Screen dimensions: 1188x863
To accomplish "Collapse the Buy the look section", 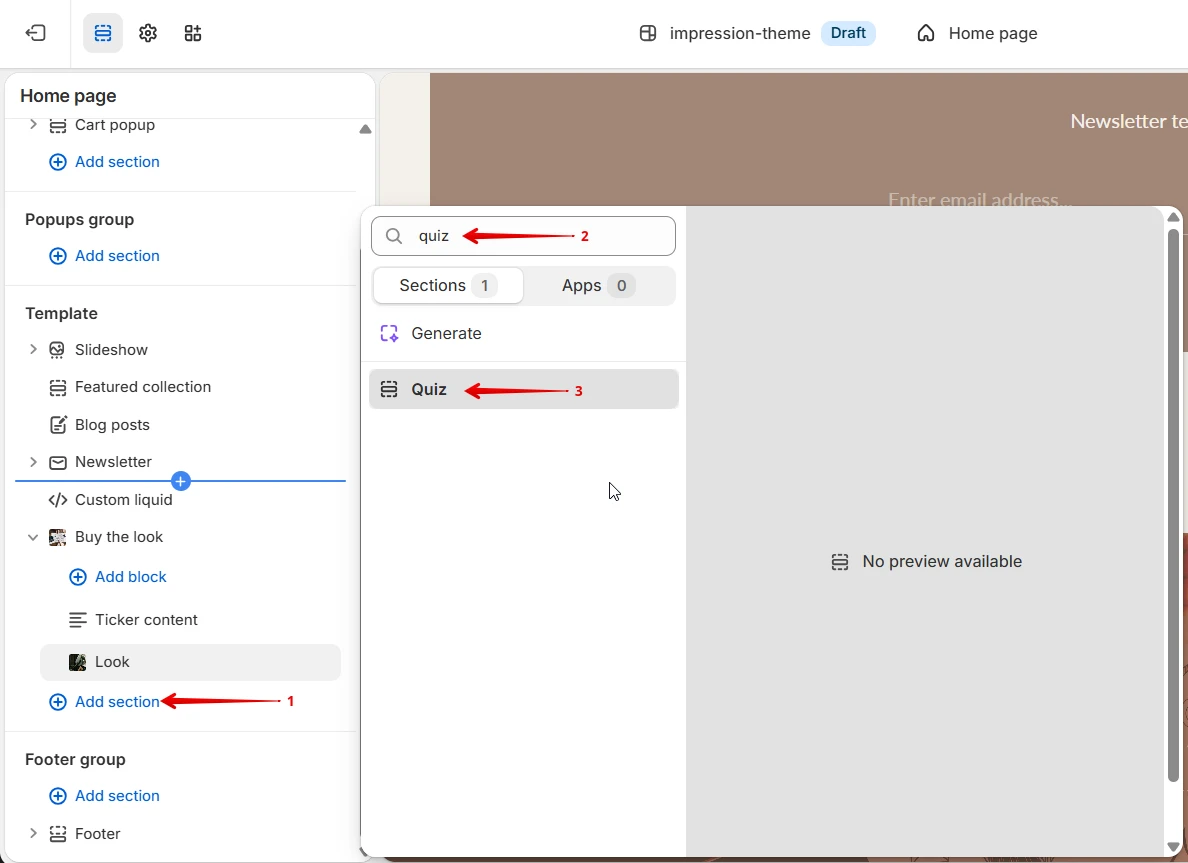I will [x=33, y=537].
